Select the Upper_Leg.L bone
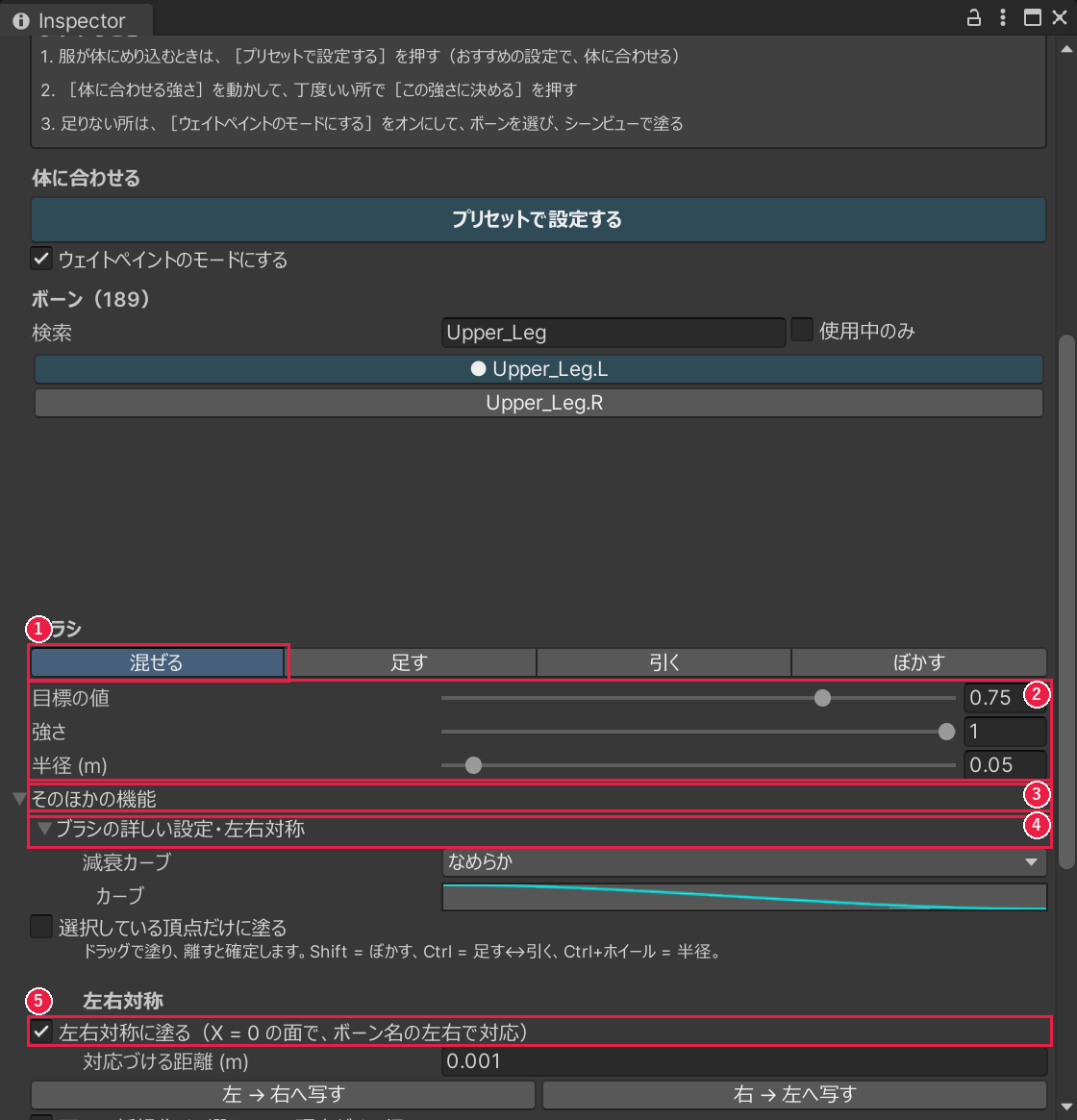Screen dimensions: 1077x1120 click(538, 369)
